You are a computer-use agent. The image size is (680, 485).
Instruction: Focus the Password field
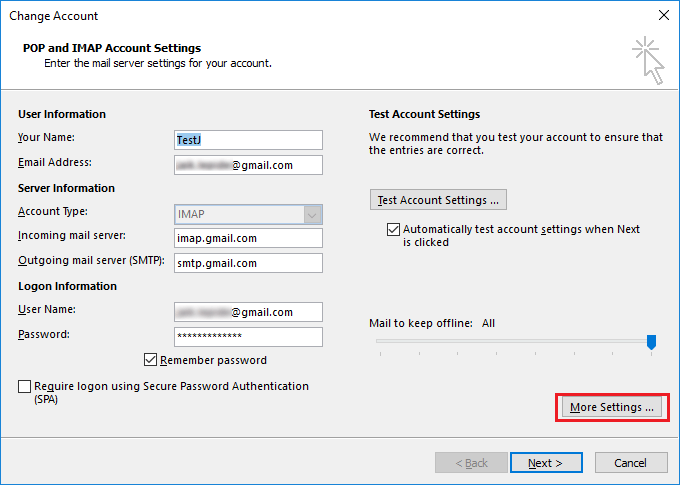[x=248, y=337]
